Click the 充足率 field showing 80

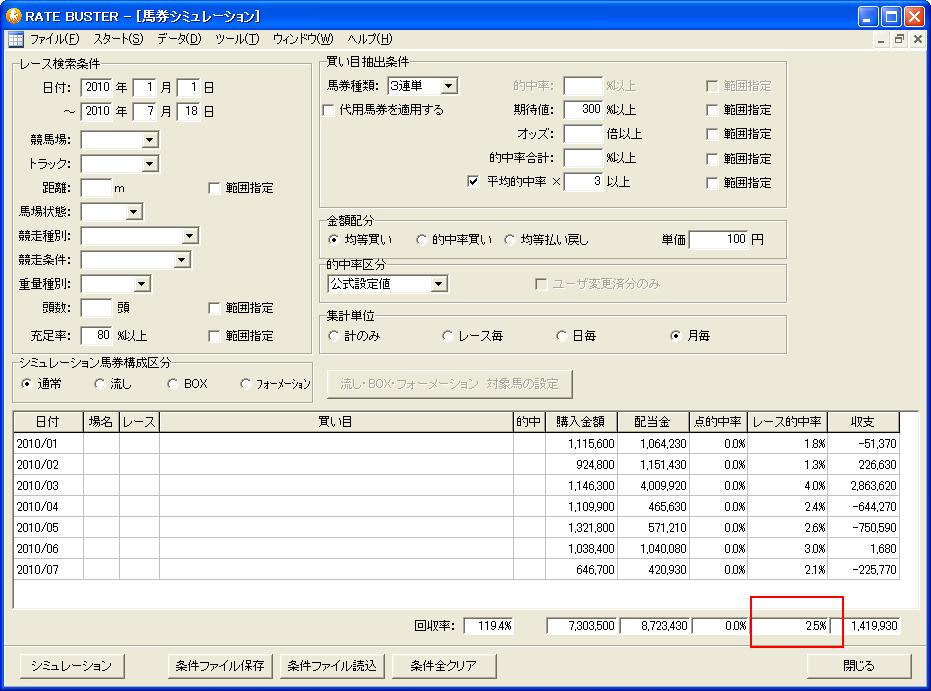coord(96,335)
